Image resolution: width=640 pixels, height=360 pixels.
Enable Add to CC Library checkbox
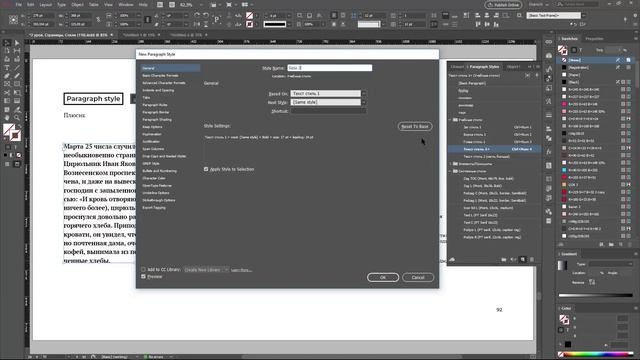[x=143, y=269]
